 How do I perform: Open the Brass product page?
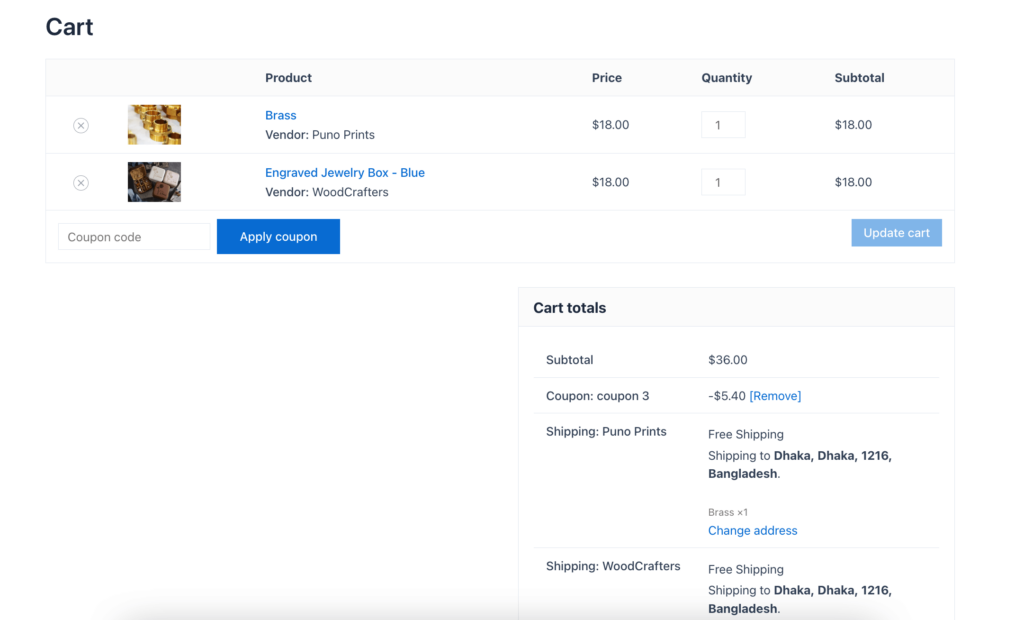[x=281, y=115]
